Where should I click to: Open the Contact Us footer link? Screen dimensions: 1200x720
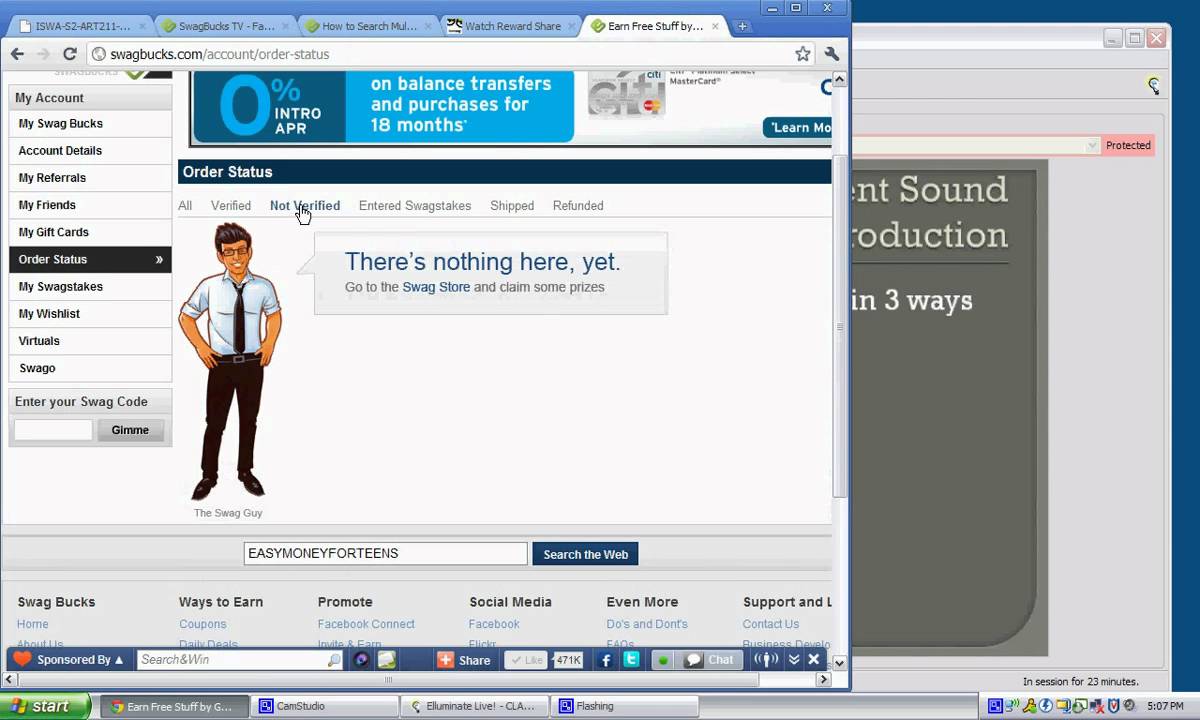click(x=771, y=624)
